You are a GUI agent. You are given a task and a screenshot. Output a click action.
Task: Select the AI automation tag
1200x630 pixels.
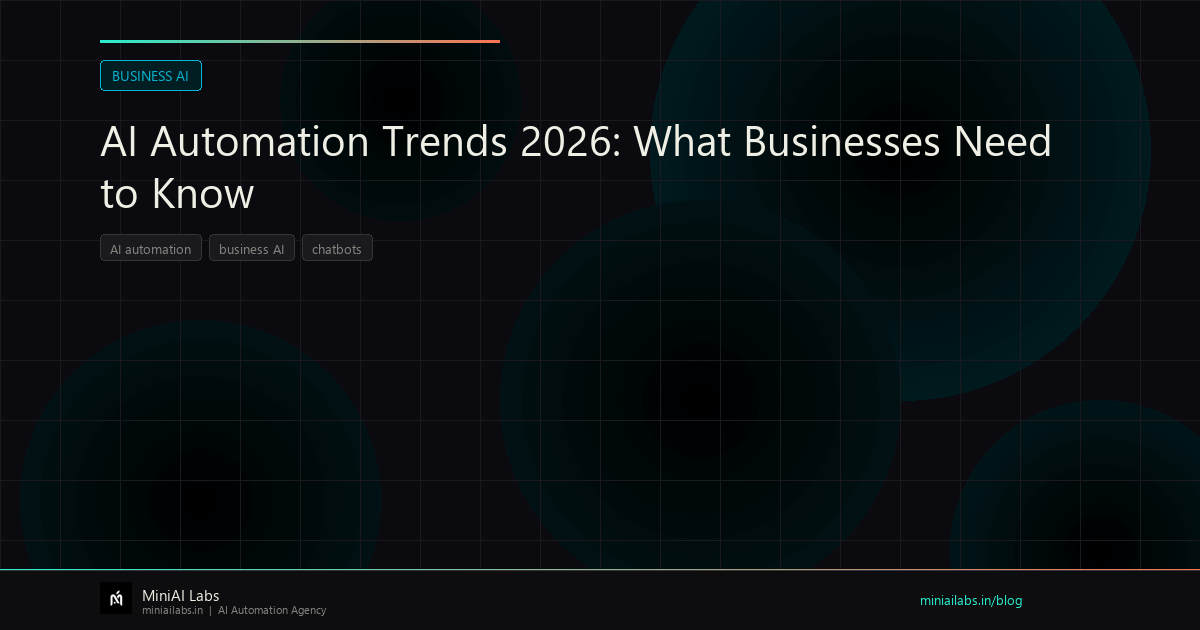tap(151, 249)
